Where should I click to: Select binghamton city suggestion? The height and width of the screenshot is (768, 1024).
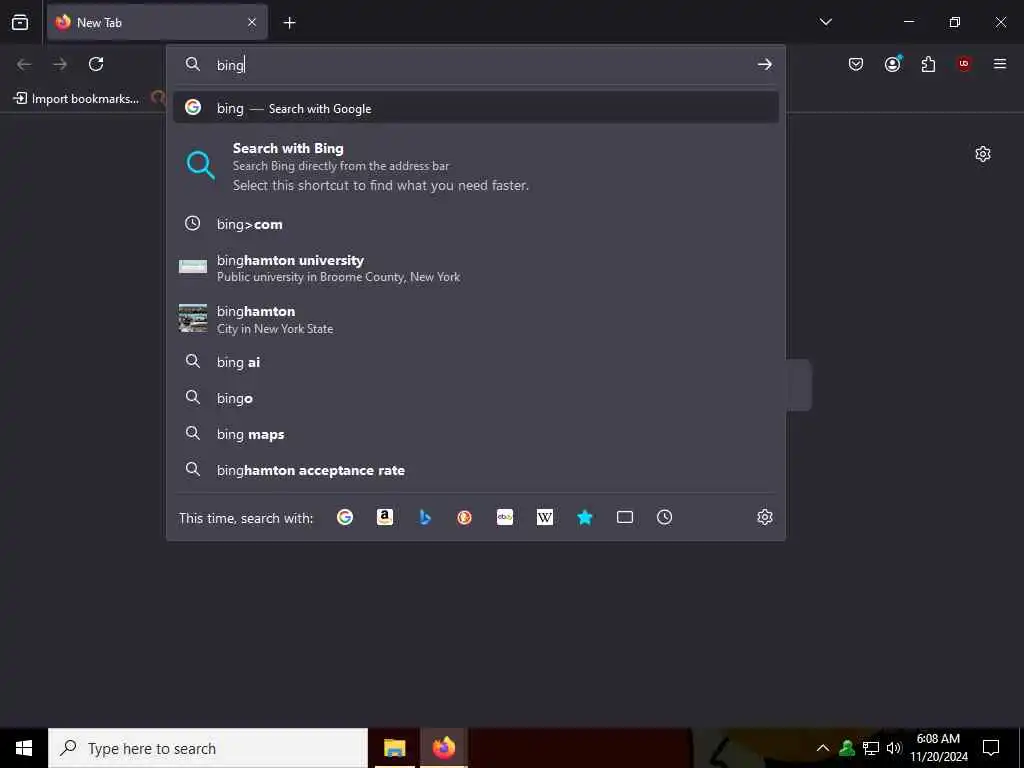point(475,319)
